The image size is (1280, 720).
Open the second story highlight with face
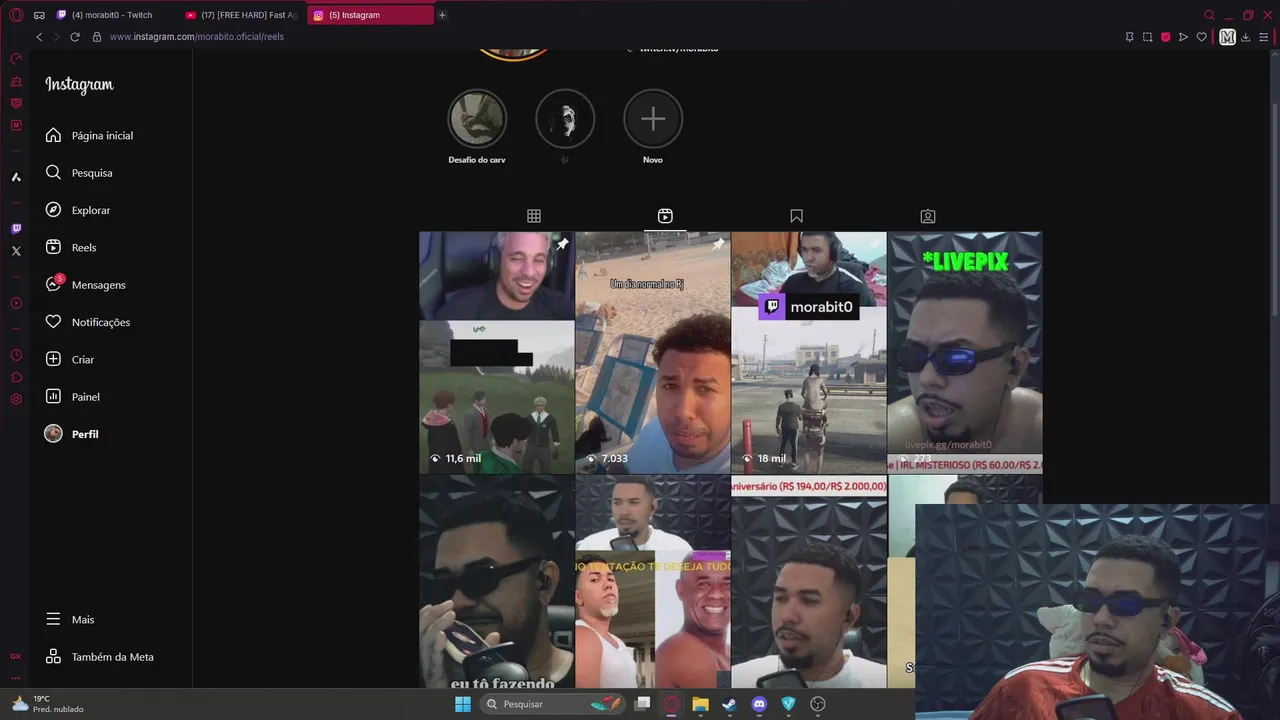pos(565,119)
